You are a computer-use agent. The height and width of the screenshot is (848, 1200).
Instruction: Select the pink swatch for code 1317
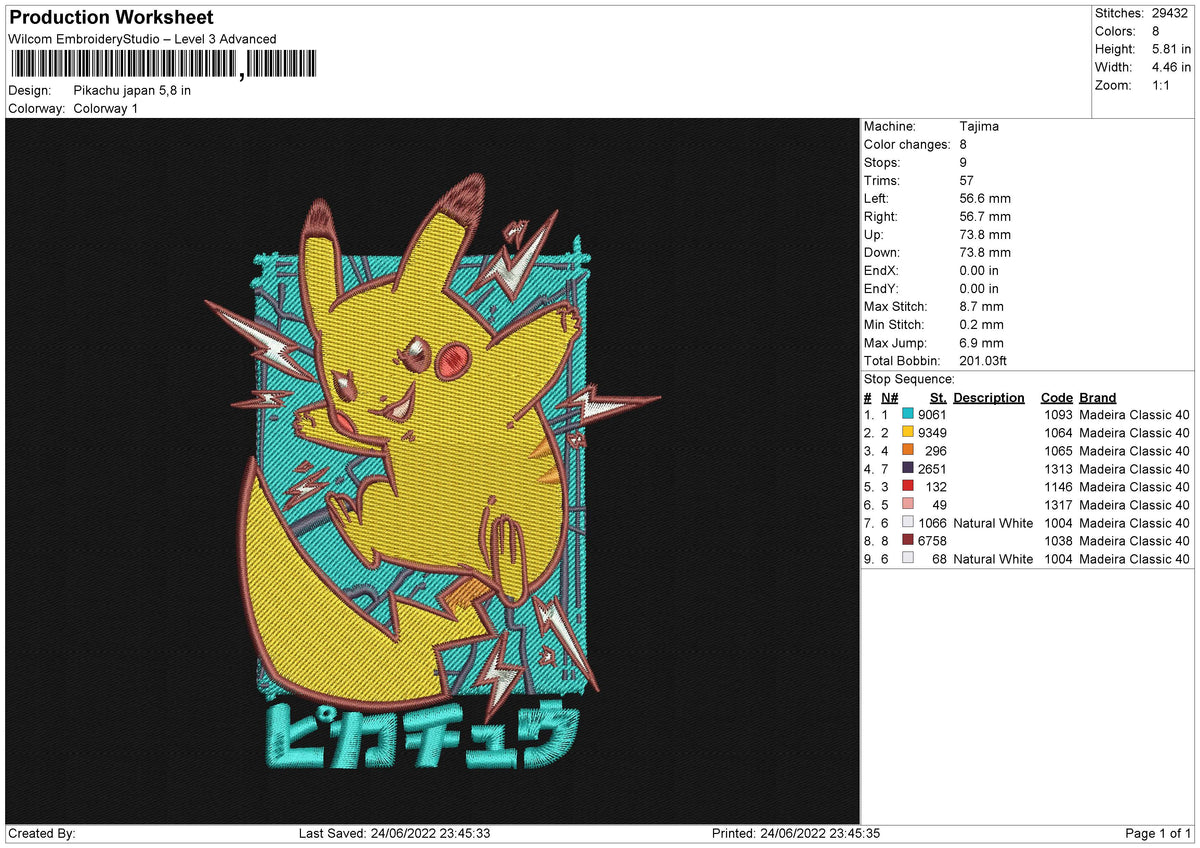[910, 504]
